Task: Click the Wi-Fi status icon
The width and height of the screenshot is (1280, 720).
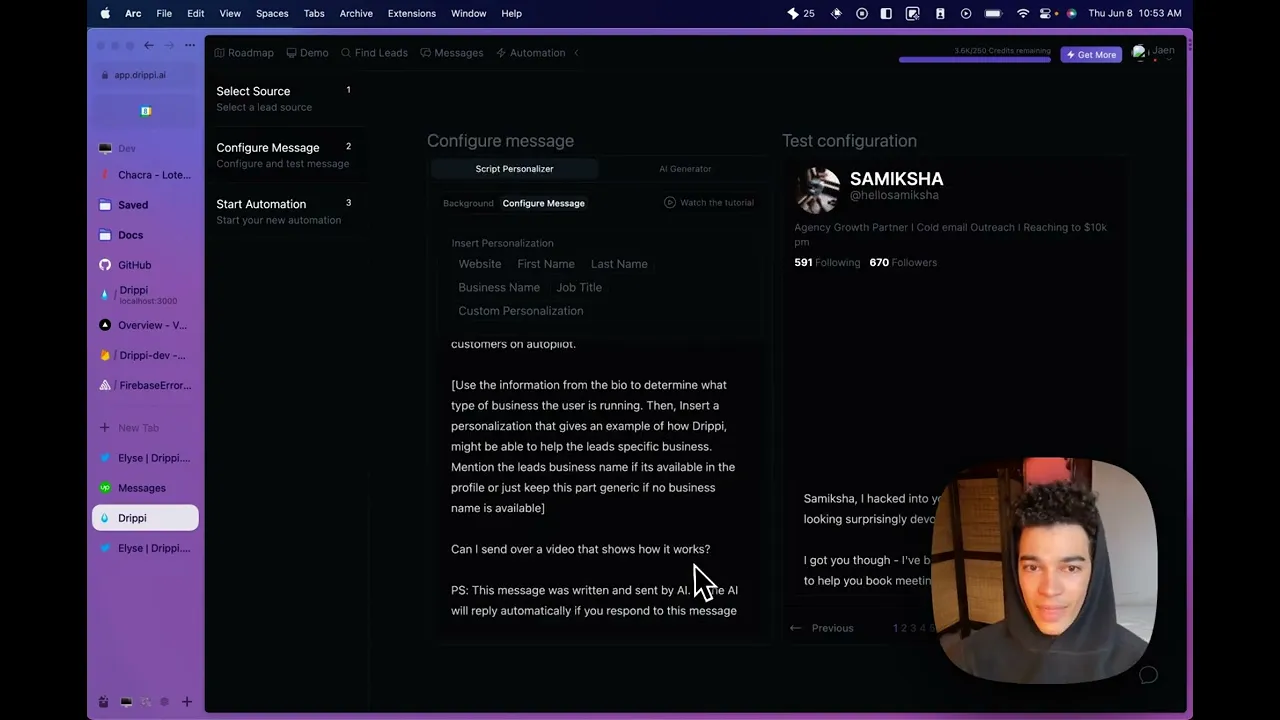Action: [1022, 13]
